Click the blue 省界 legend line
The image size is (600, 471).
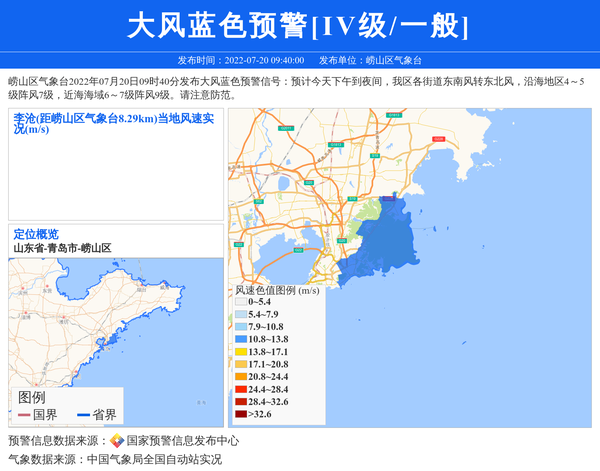tap(84, 415)
